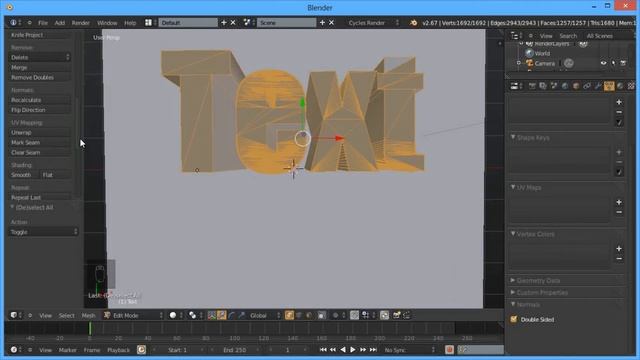The width and height of the screenshot is (640, 360).
Task: Click the translate manipulator icon
Action: (222, 315)
